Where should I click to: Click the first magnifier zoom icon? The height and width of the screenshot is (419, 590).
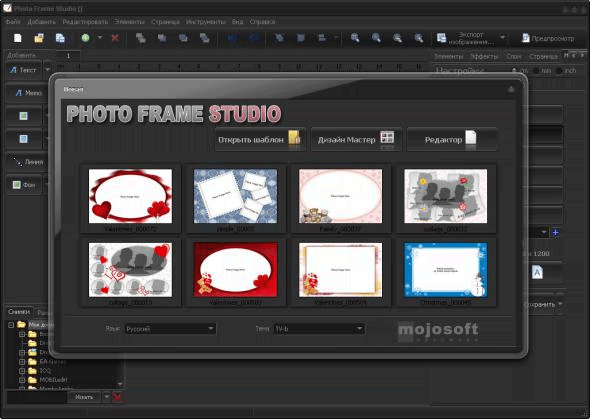coord(355,38)
